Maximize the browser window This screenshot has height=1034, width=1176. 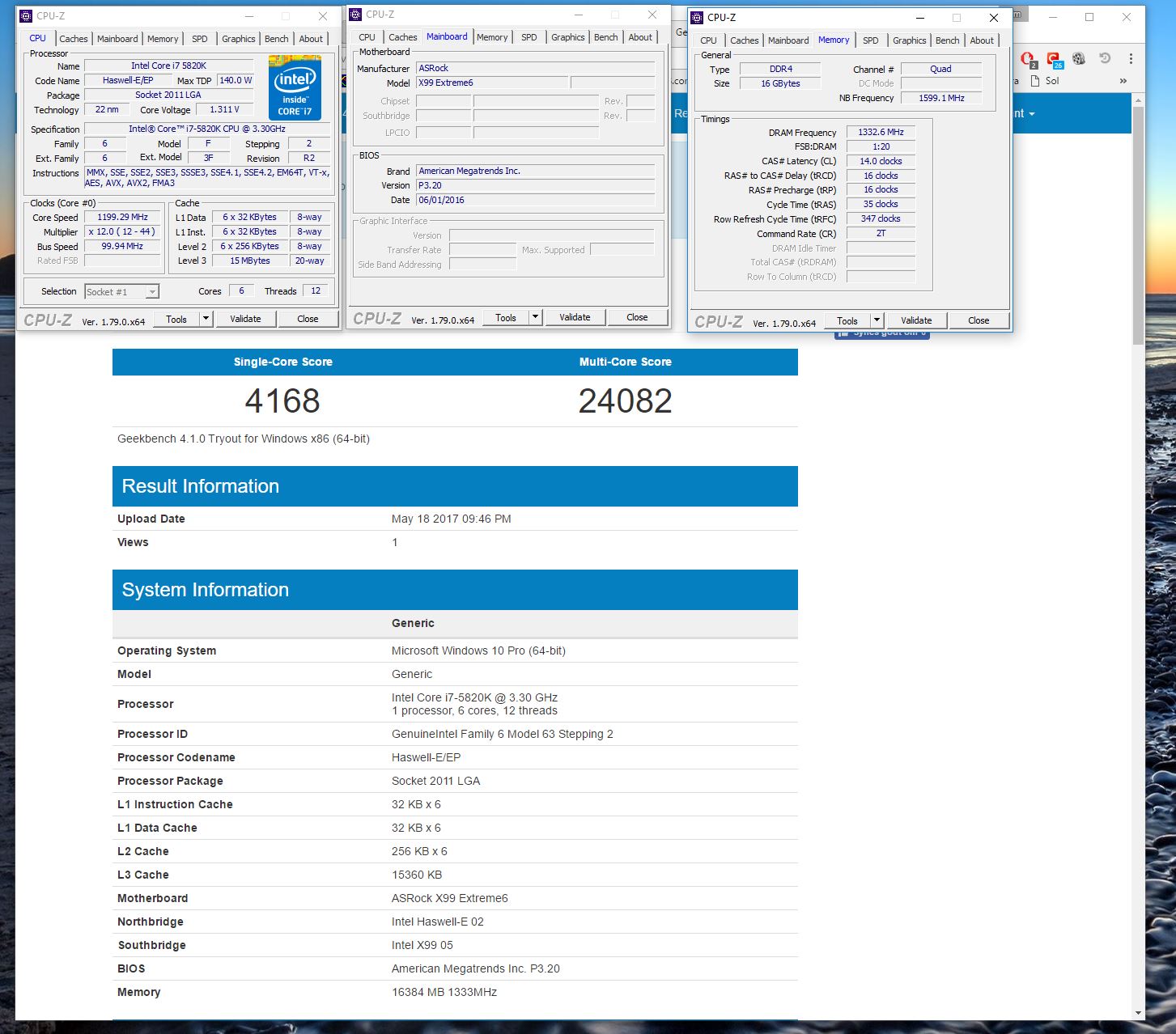(x=1089, y=17)
